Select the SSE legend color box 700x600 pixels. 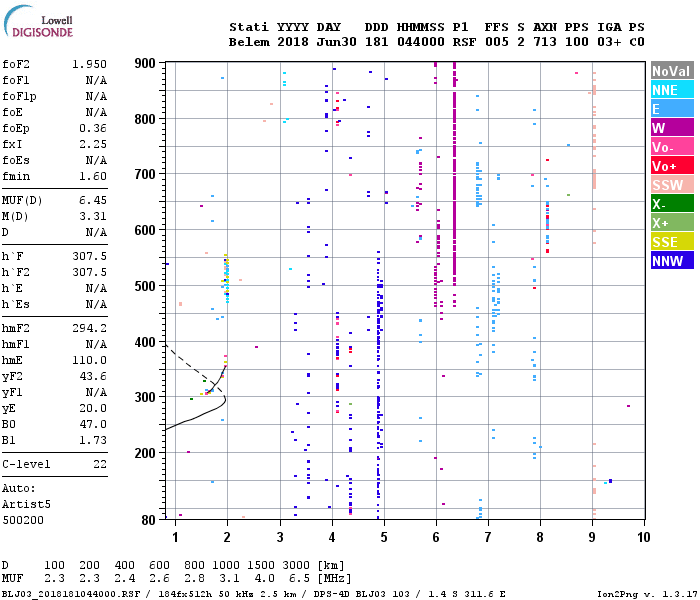[x=672, y=242]
